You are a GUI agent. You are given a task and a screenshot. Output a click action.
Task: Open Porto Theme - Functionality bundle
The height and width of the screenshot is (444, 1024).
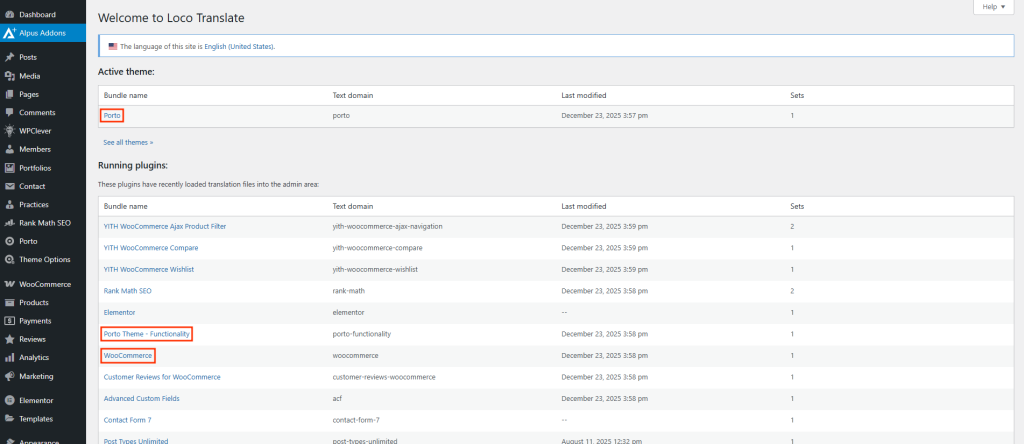tap(146, 333)
